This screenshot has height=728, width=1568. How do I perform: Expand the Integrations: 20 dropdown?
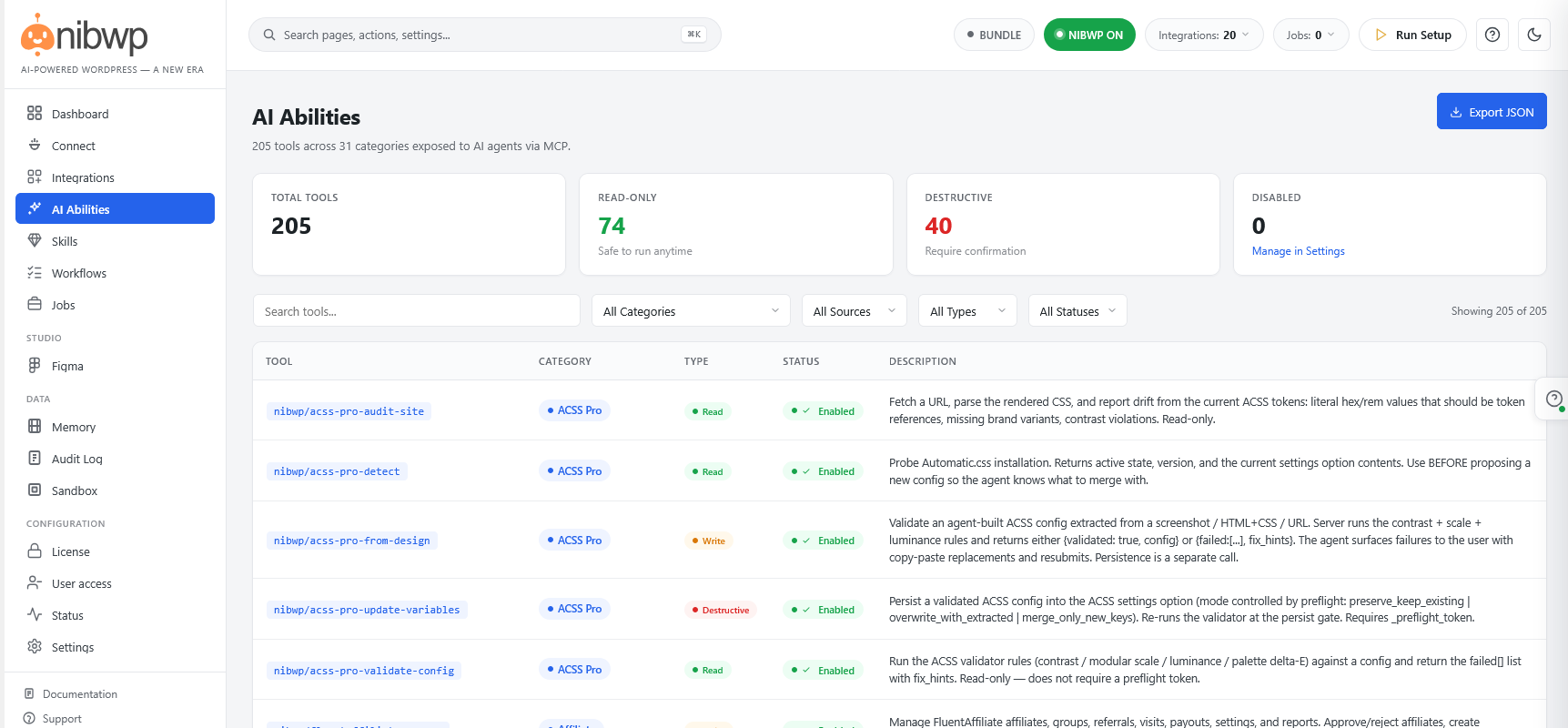[x=1204, y=35]
